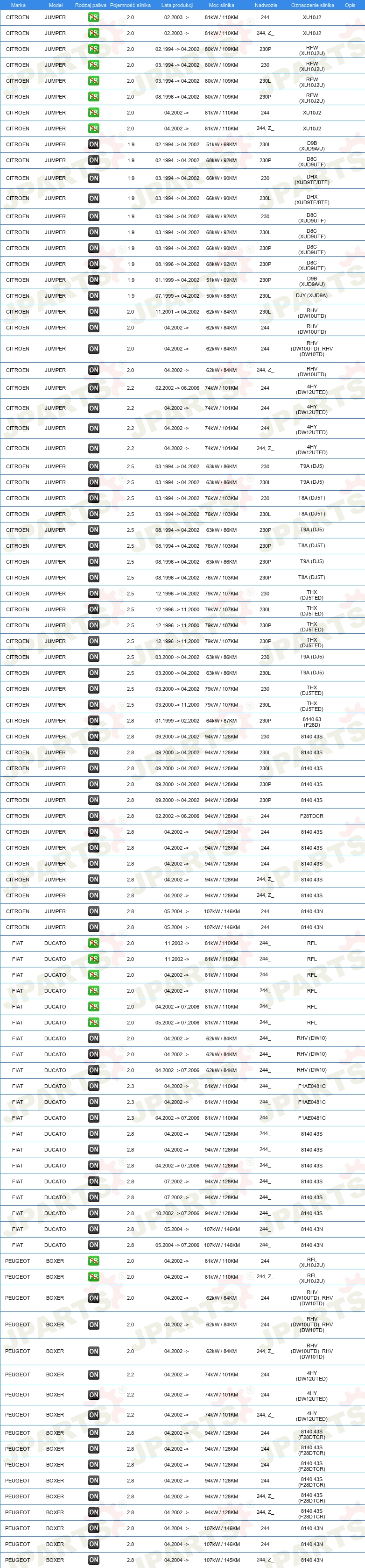The height and width of the screenshot is (1568, 365).
Task: Click petrol icon in 08.1996 RFW 230P row
Action: (x=94, y=97)
